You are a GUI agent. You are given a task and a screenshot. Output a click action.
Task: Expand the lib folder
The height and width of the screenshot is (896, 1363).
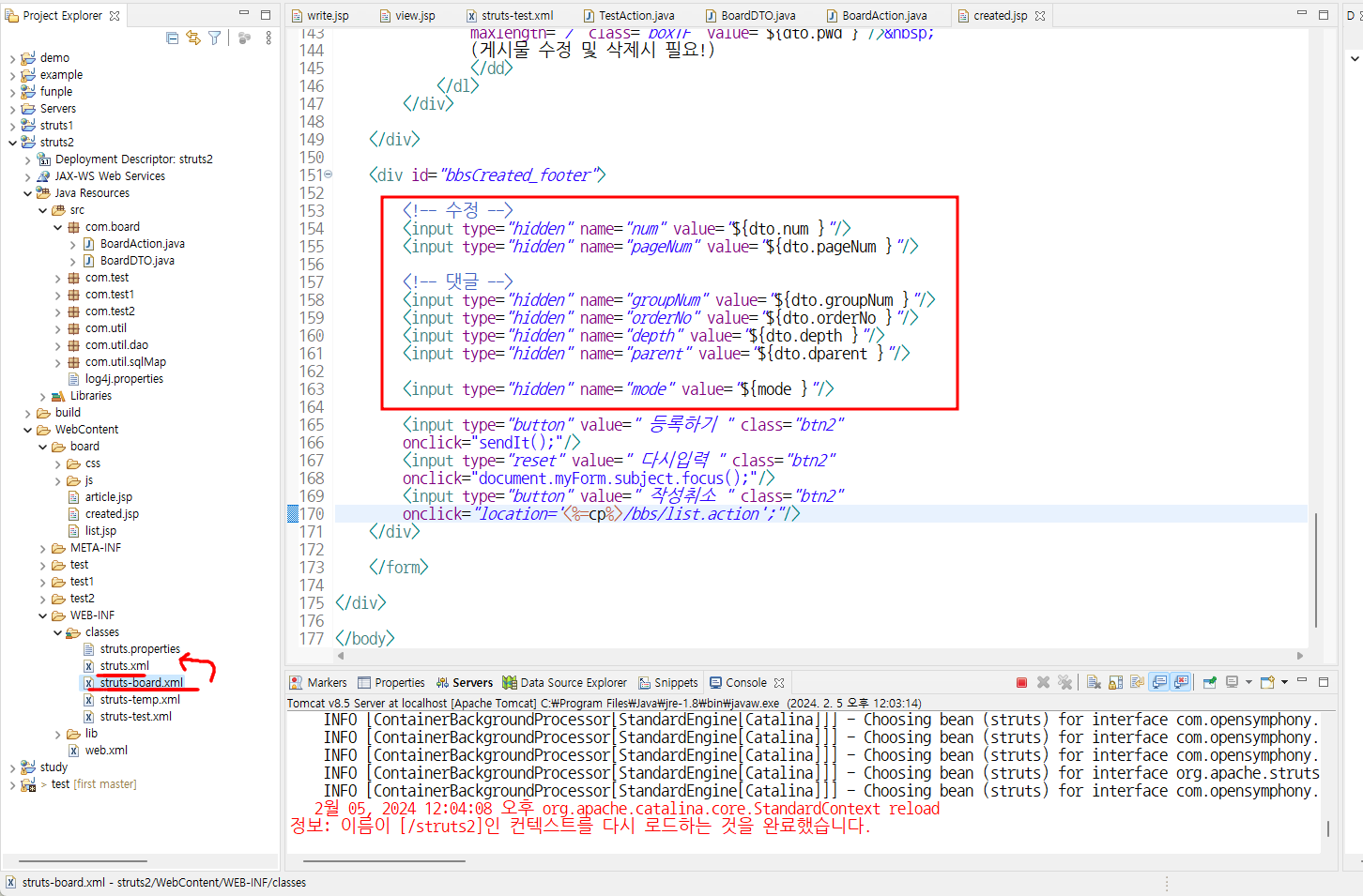click(57, 734)
